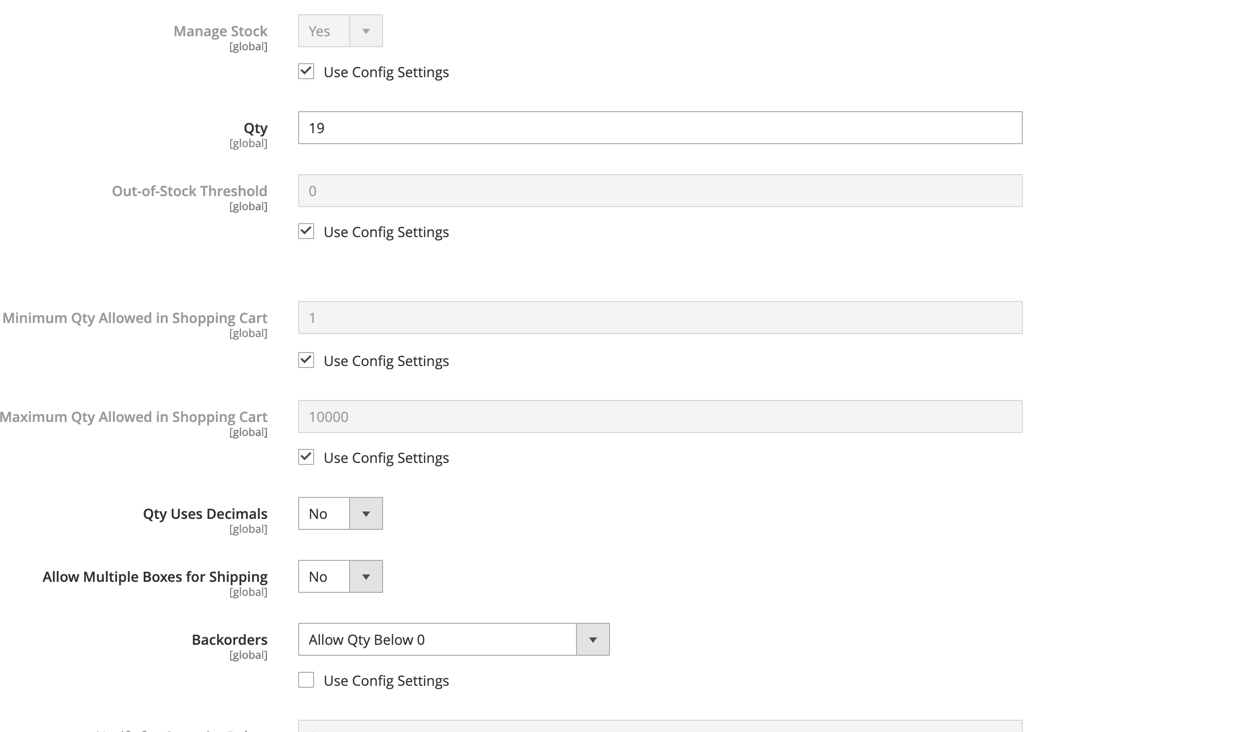This screenshot has height=732, width=1253.
Task: Expand the Allow Multiple Boxes for Shipping dropdown
Action: click(x=340, y=576)
